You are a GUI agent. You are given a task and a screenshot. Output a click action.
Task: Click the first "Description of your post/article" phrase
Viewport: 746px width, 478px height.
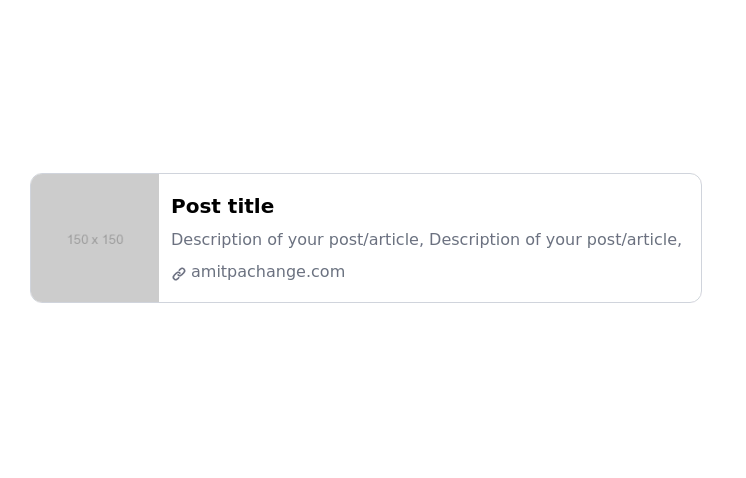tap(295, 240)
